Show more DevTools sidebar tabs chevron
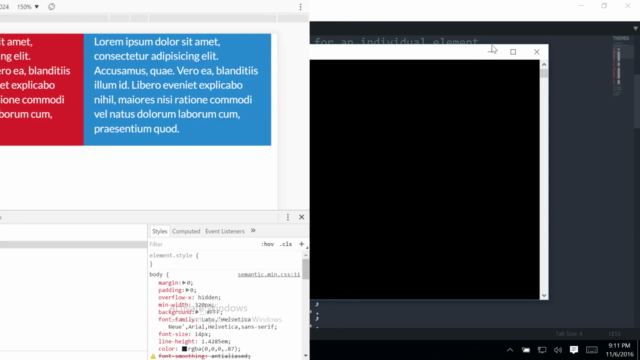Screen dimensions: 640x360 tap(253, 231)
